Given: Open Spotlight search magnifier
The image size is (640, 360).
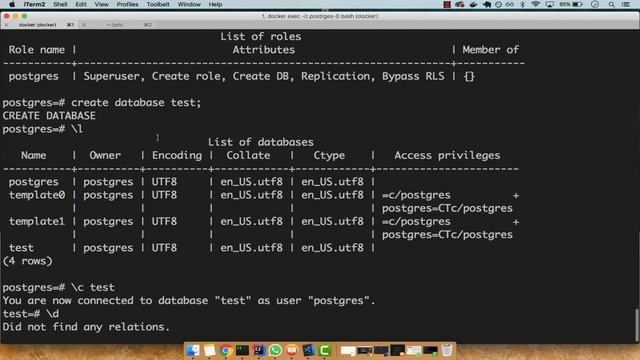Looking at the screenshot, I should (x=611, y=4).
